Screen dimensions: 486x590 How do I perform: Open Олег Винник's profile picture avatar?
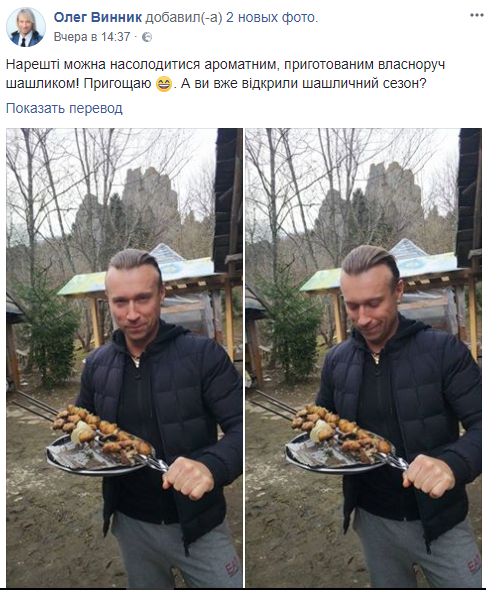click(x=26, y=27)
